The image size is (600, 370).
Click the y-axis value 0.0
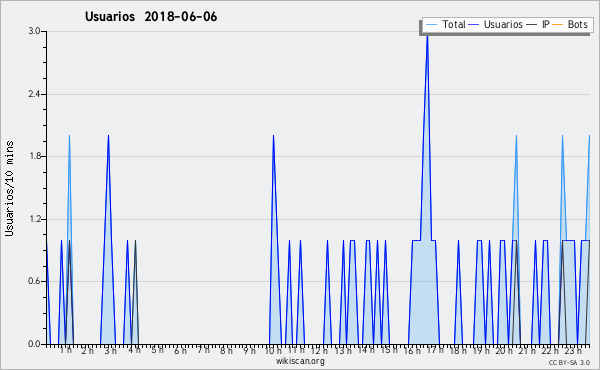point(34,344)
